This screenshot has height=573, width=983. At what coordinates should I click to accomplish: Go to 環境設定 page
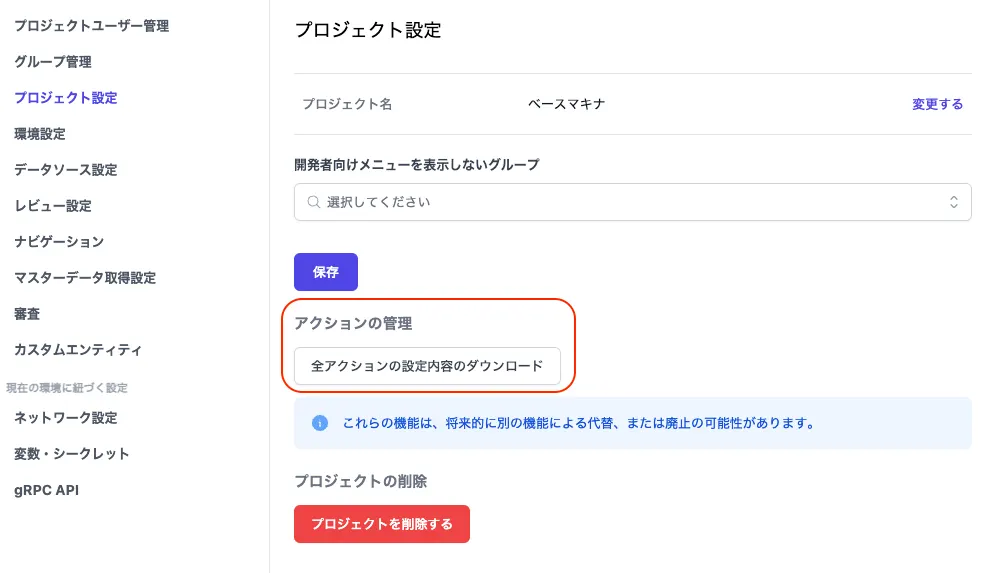click(39, 134)
